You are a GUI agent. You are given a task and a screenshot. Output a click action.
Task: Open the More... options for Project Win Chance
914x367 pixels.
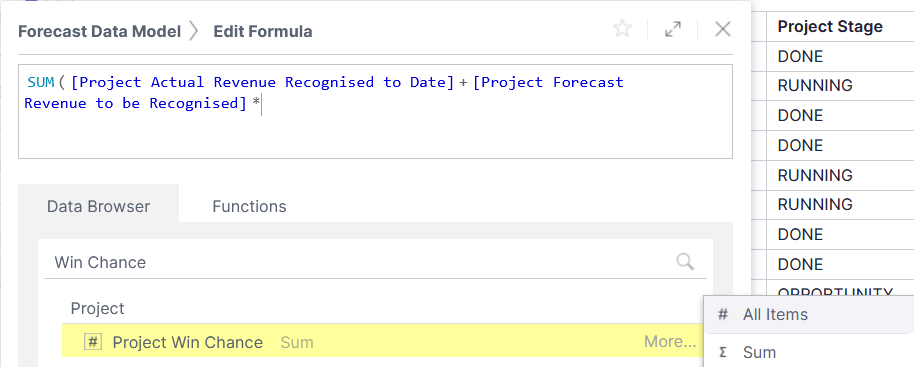tap(670, 341)
